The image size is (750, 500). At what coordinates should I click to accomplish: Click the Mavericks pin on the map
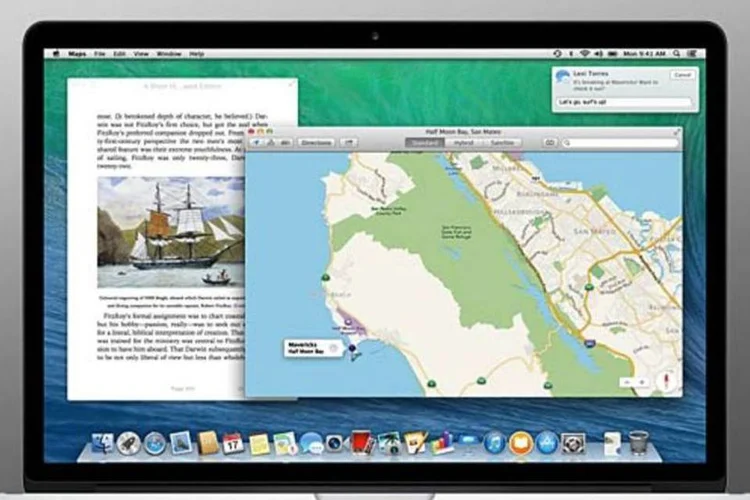pyautogui.click(x=353, y=349)
